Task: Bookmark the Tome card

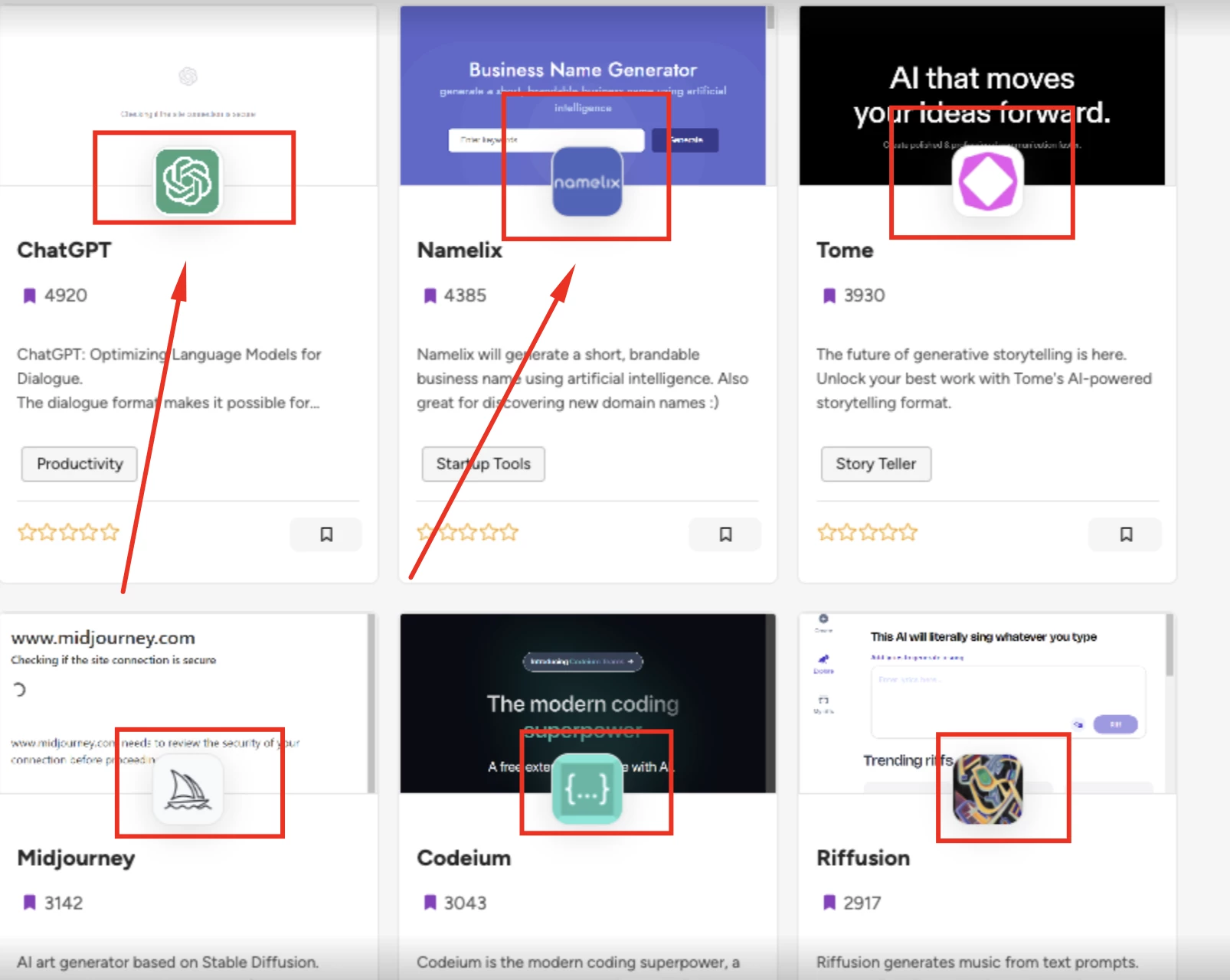Action: coord(1126,534)
